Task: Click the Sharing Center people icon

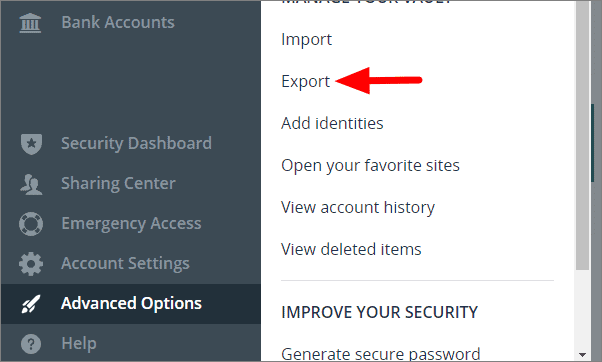Action: (31, 184)
